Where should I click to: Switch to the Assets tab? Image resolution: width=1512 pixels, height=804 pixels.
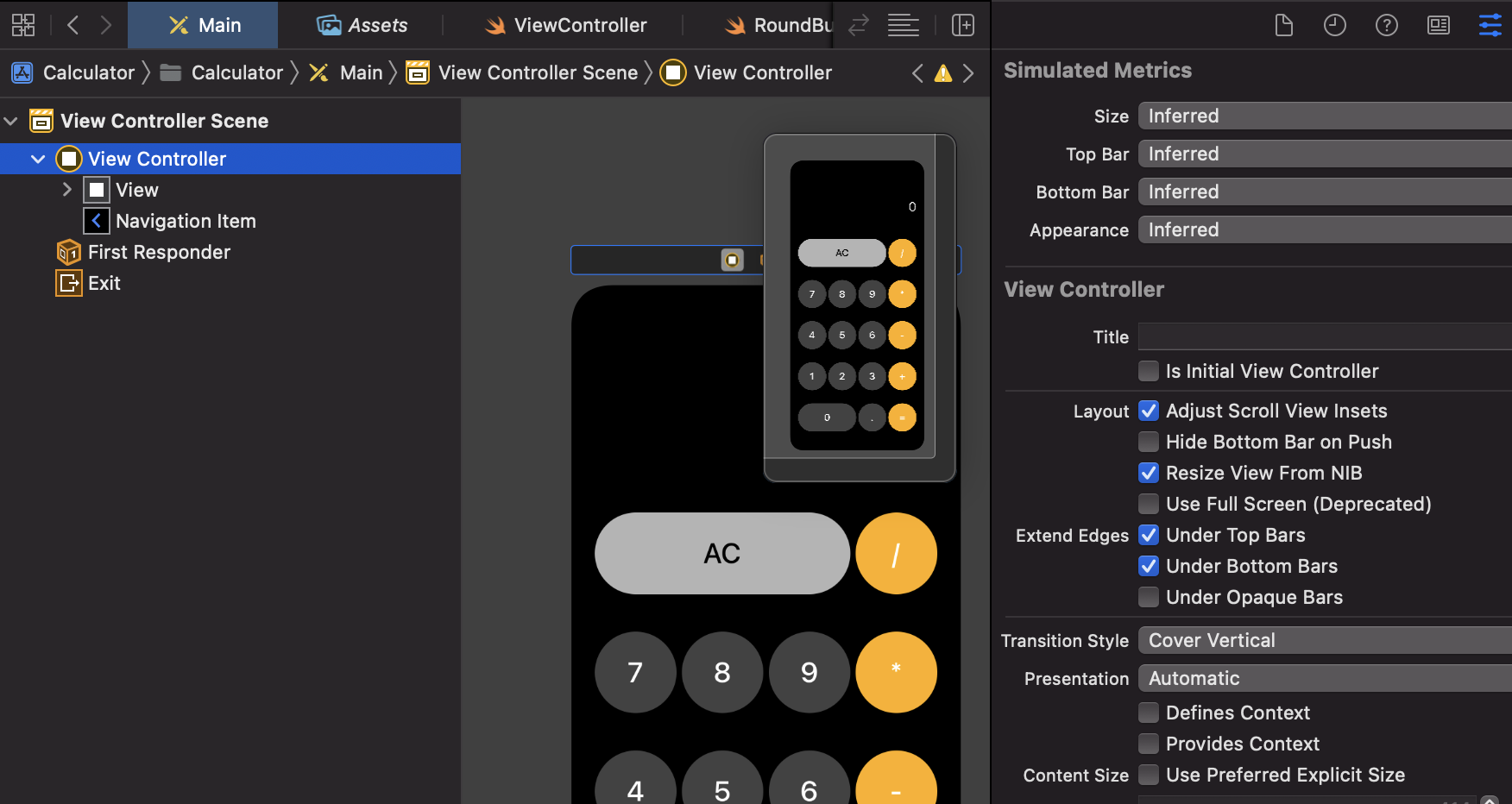[x=362, y=25]
